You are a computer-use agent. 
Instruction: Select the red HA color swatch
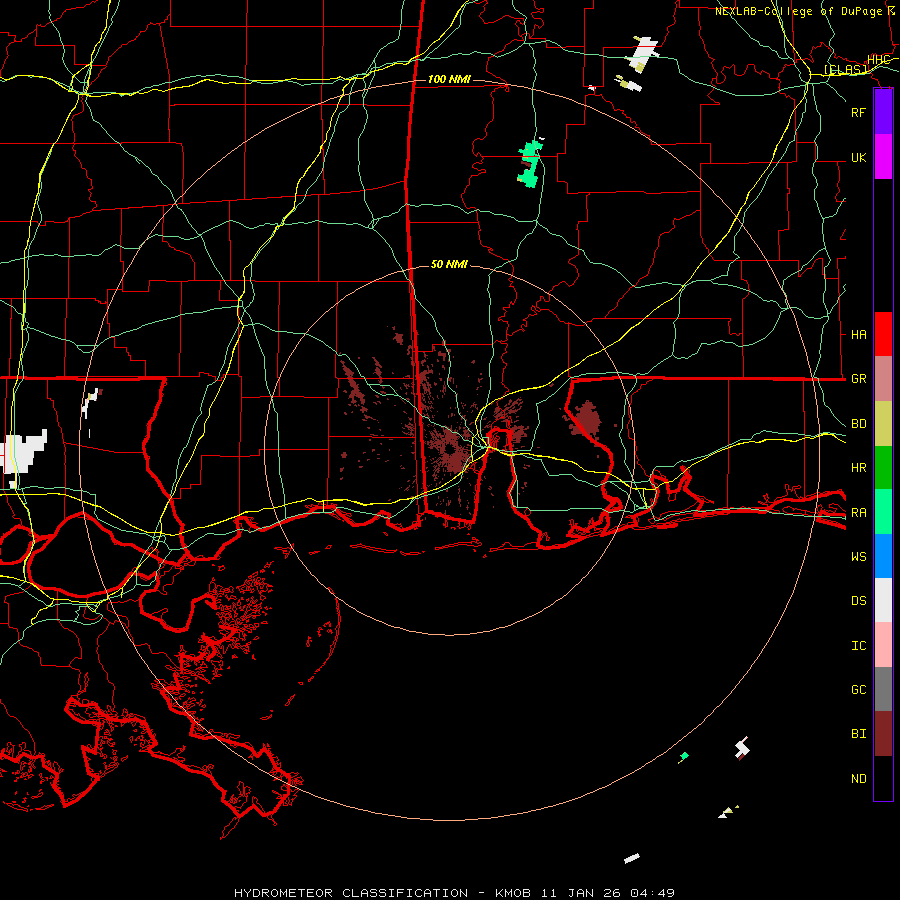point(883,334)
